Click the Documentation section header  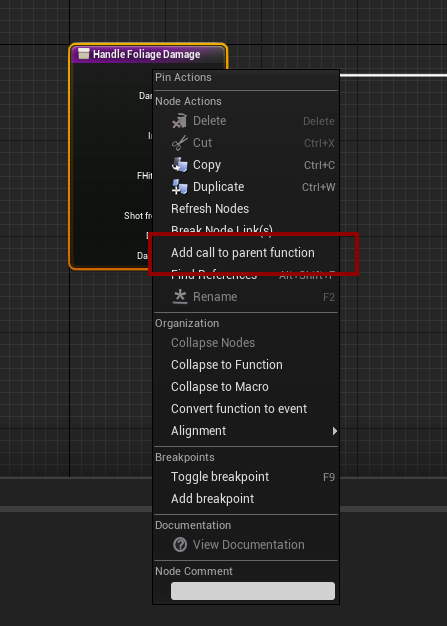[x=193, y=525]
